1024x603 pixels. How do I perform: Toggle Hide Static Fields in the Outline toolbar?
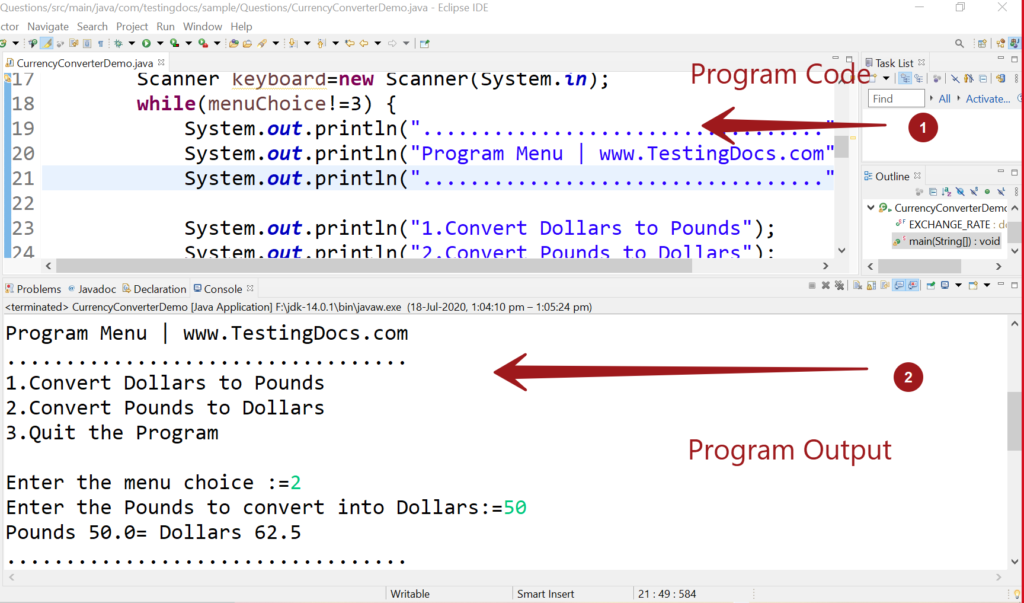coord(975,192)
